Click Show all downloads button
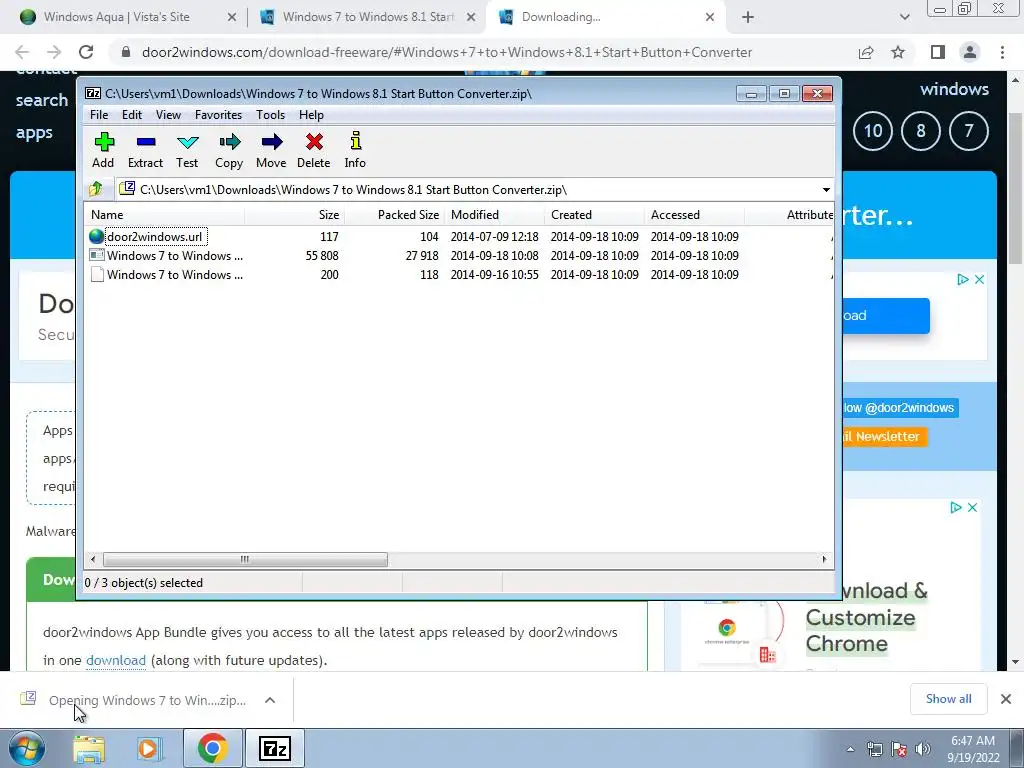Screen dimensions: 1024x768 pyautogui.click(x=948, y=699)
